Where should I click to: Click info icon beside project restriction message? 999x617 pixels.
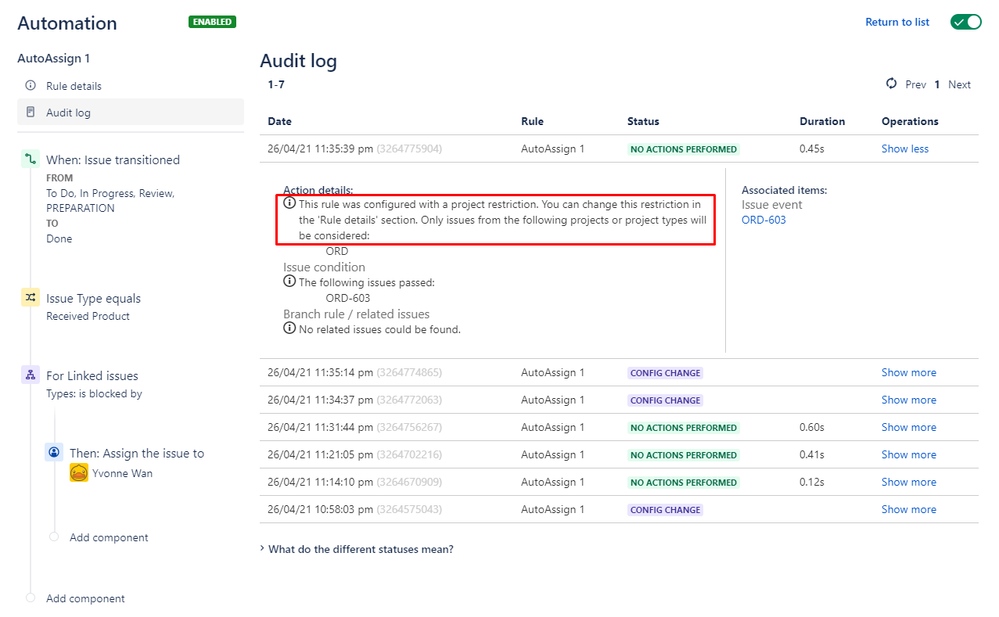click(x=289, y=203)
